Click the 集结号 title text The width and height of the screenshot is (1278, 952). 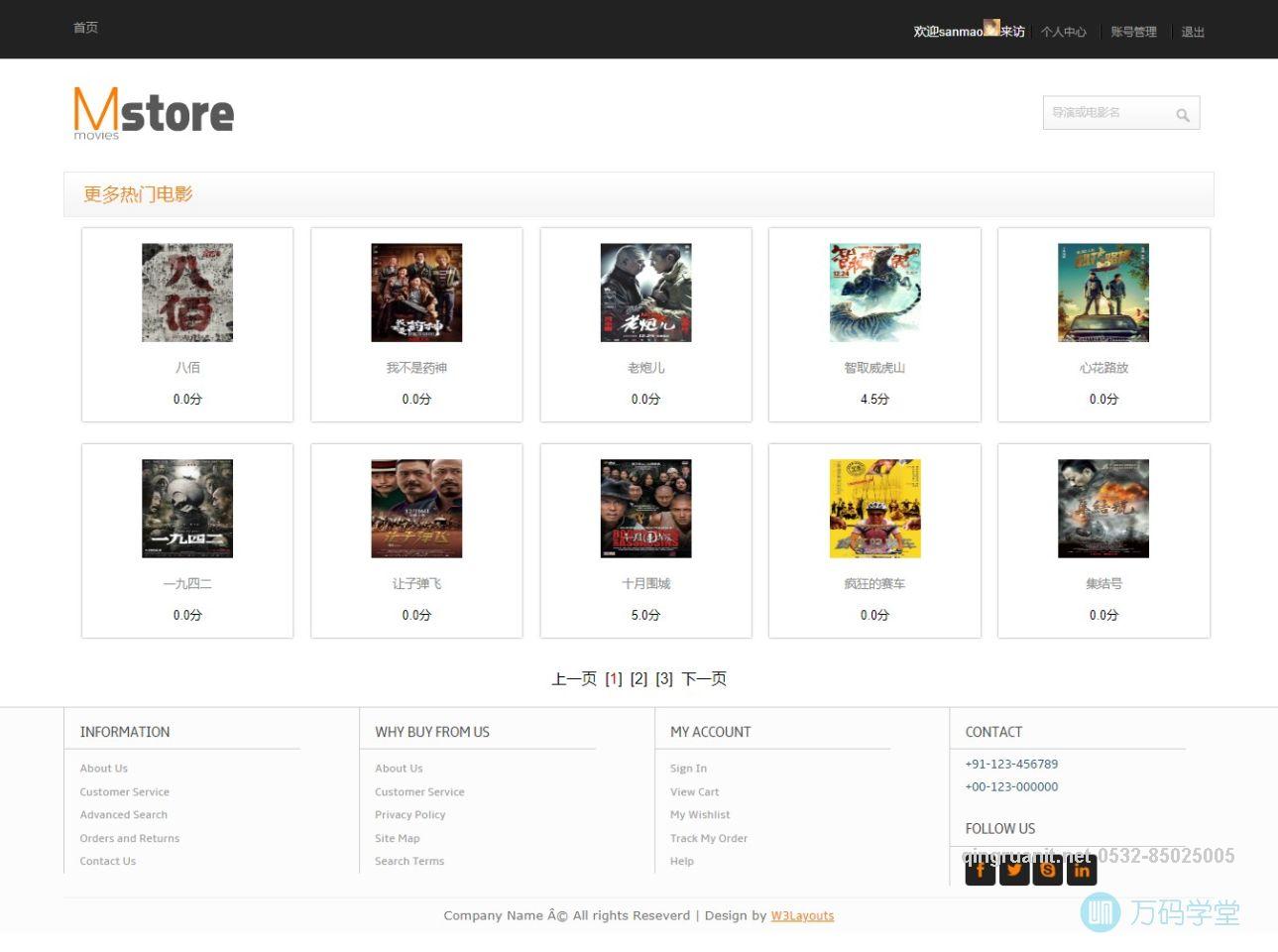(1104, 584)
